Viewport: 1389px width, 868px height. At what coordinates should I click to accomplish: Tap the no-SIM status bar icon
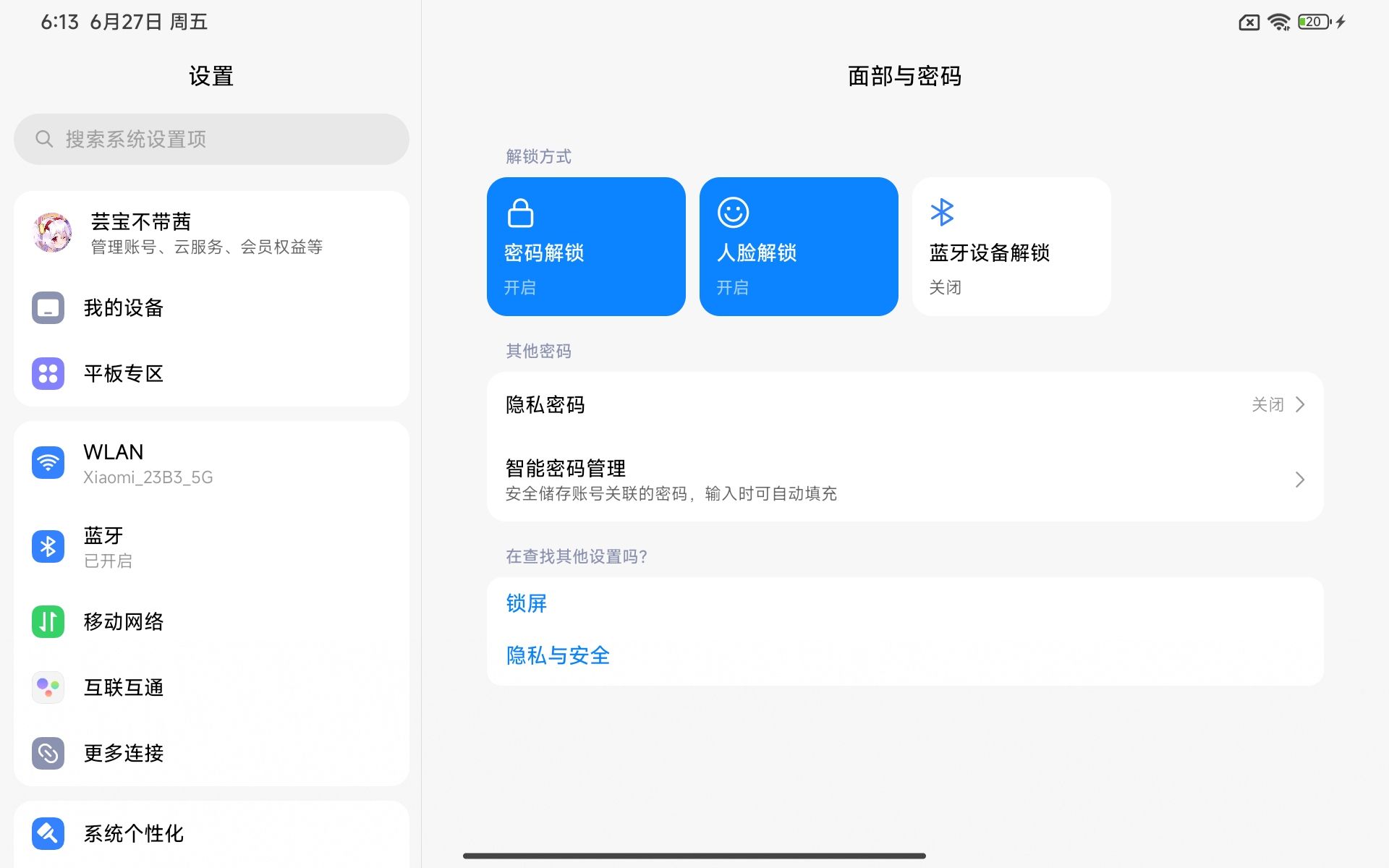tap(1249, 22)
